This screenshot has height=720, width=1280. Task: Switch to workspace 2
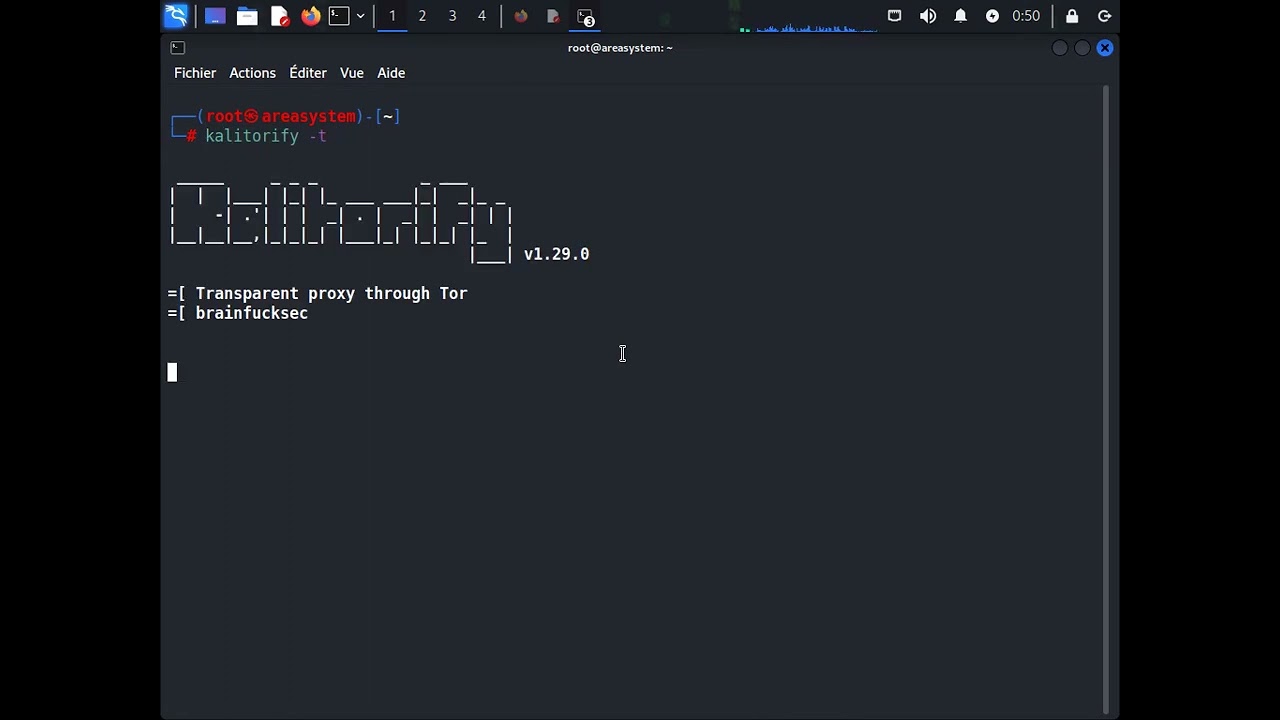pyautogui.click(x=422, y=16)
